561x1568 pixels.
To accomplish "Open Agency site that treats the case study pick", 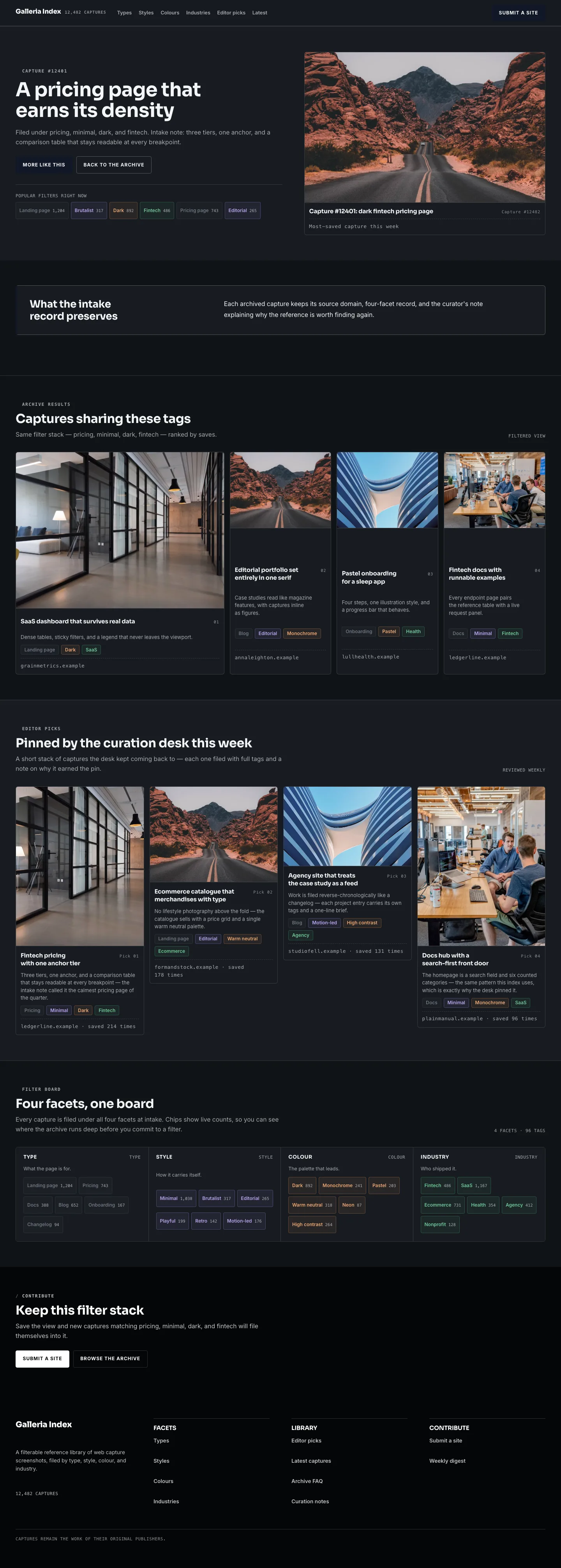I will (323, 880).
